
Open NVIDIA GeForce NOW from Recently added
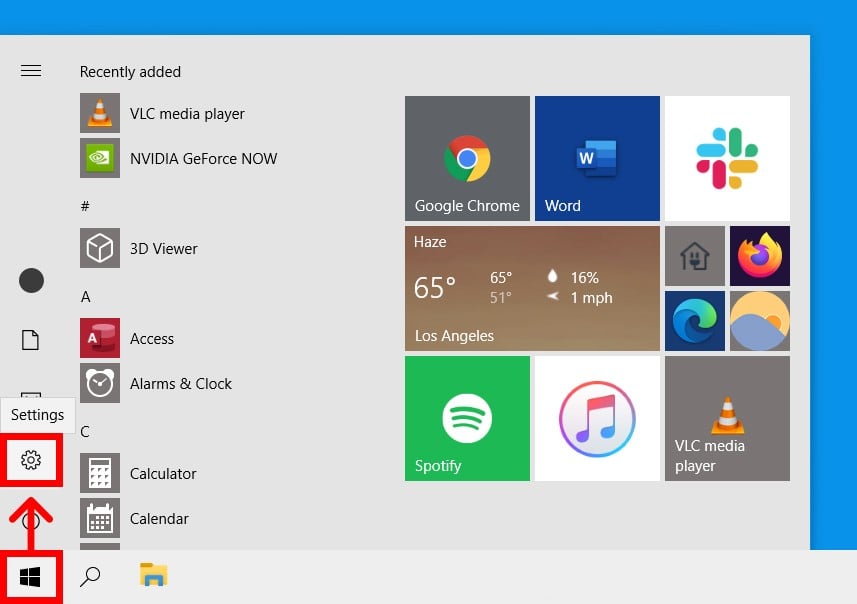[203, 158]
